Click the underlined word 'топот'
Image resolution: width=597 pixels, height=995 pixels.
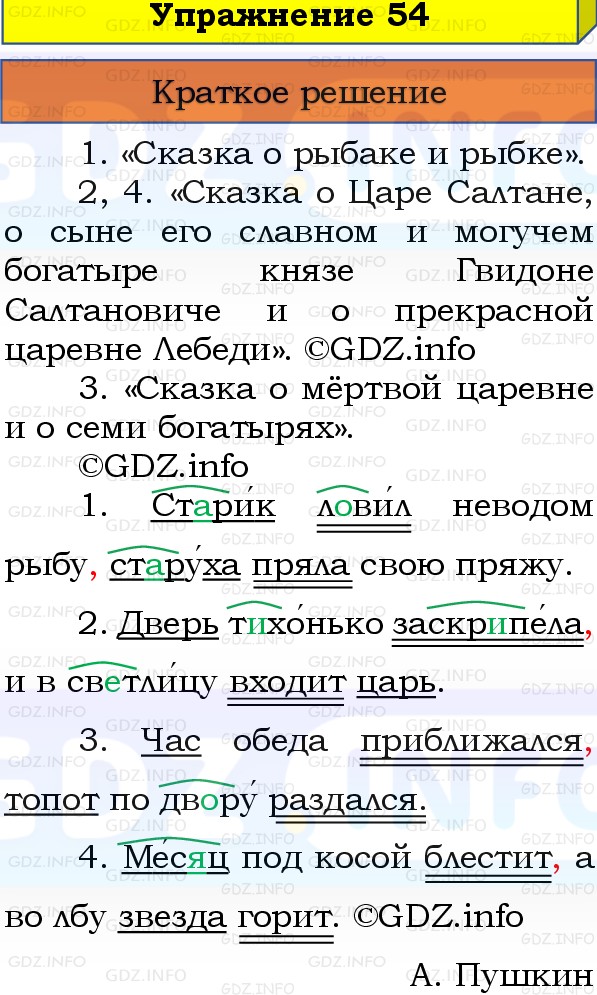tap(51, 801)
